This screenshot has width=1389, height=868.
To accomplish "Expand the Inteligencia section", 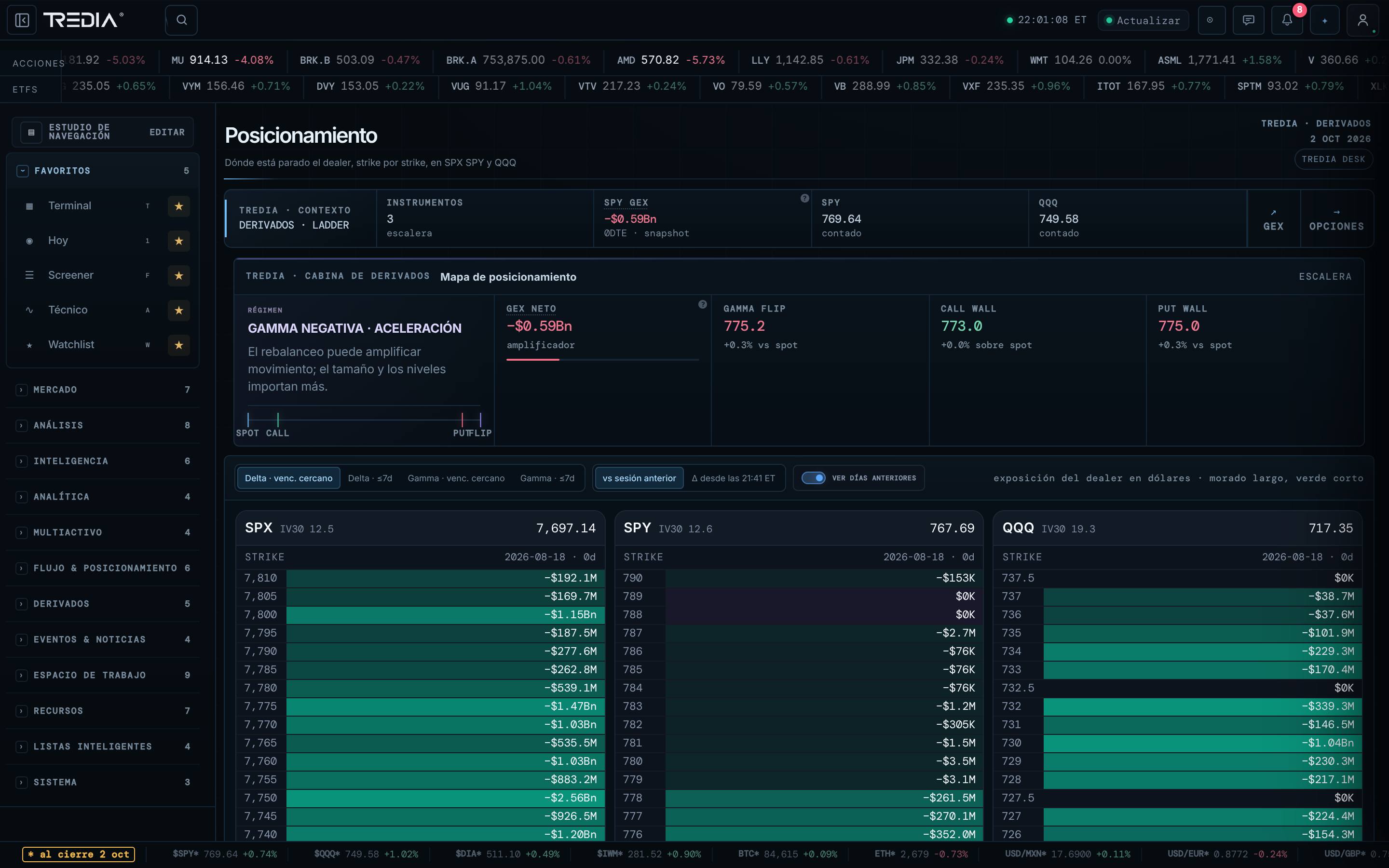I will 21,461.
